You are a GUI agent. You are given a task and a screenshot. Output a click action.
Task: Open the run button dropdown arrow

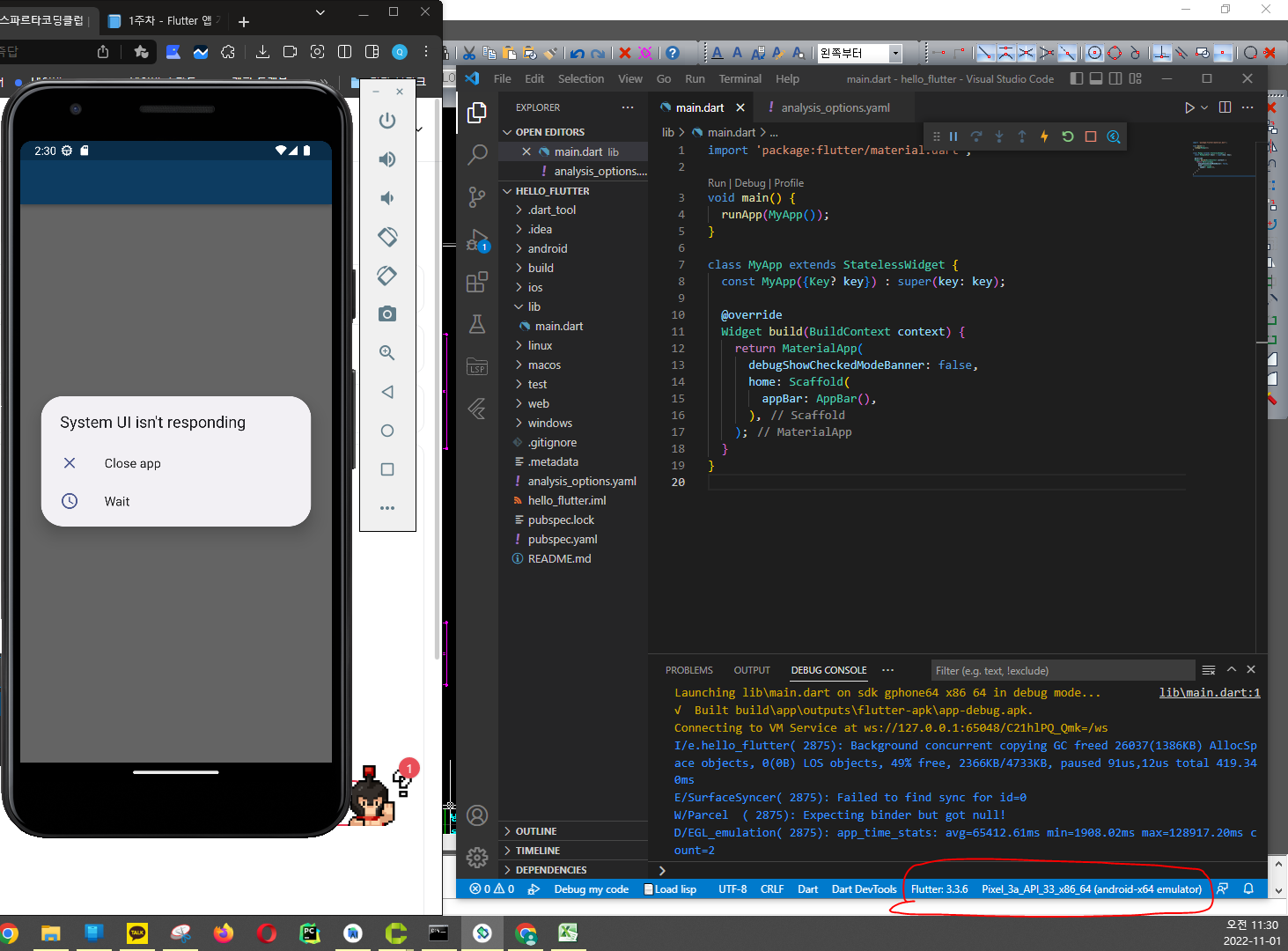click(x=1204, y=107)
